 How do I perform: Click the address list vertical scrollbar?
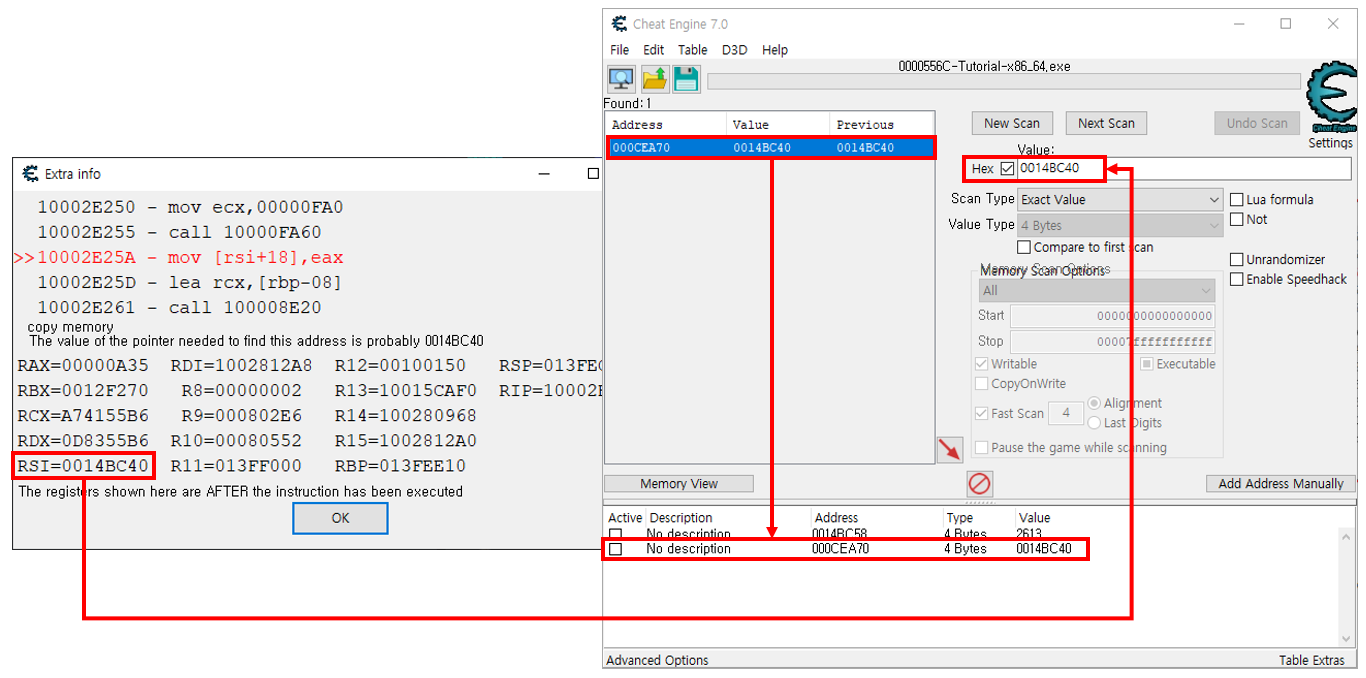[1346, 587]
